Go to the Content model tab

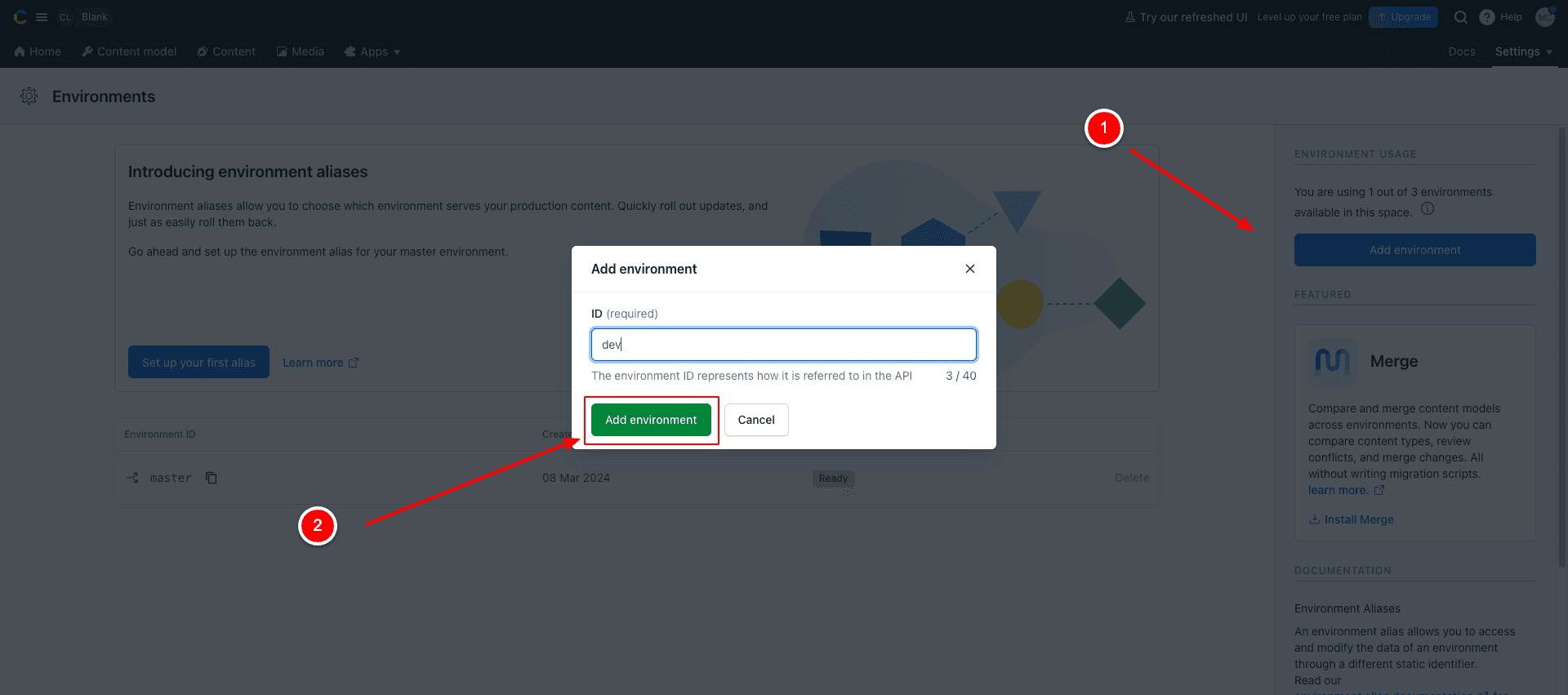coord(129,51)
